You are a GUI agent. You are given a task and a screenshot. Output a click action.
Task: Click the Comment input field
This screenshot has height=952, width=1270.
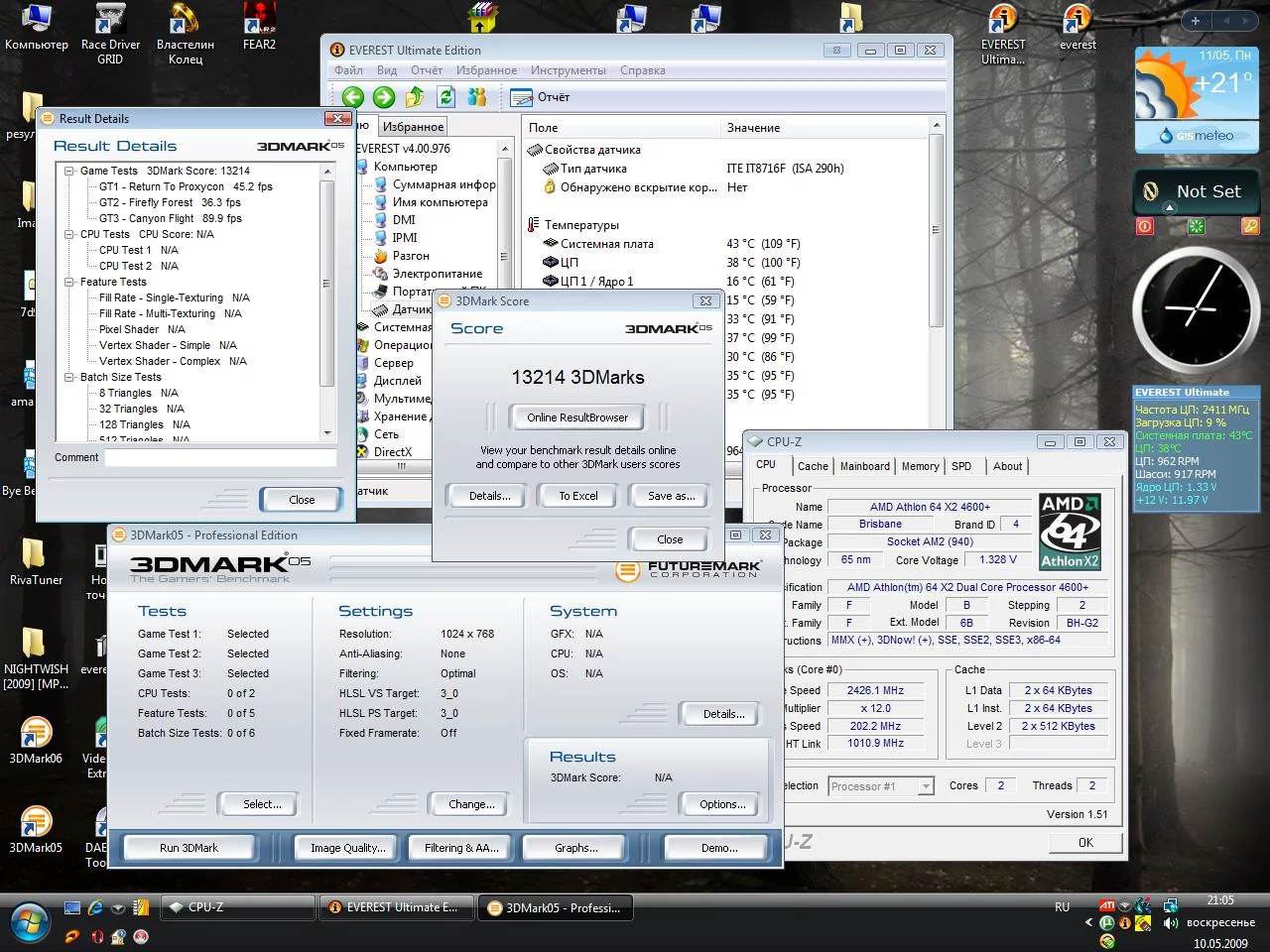click(220, 458)
